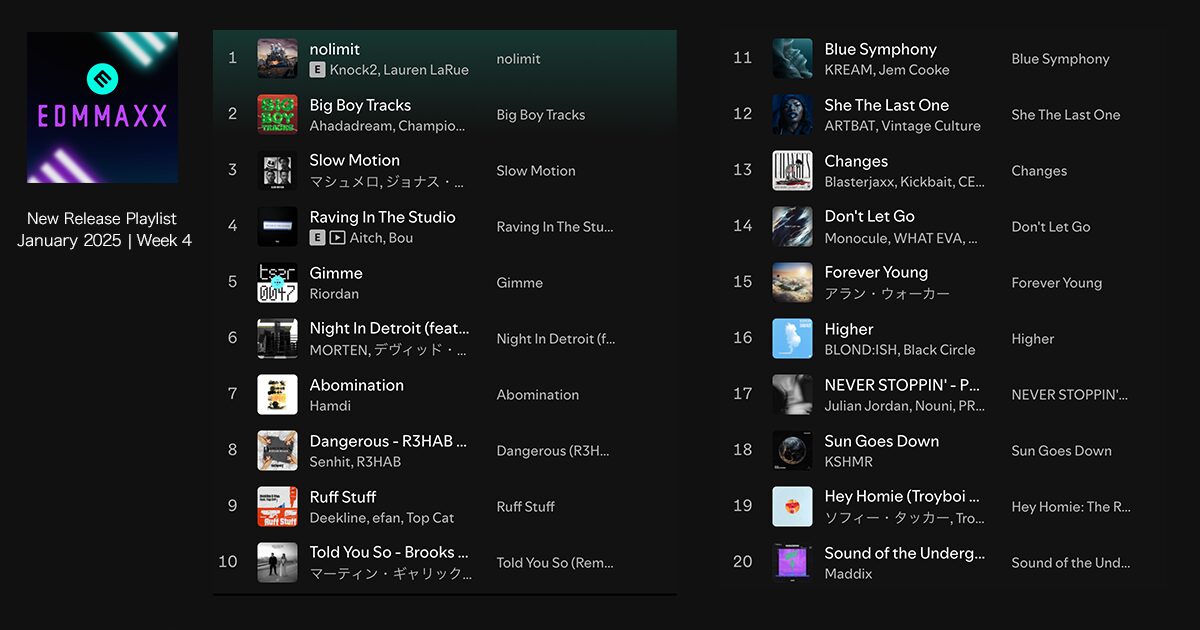Select the Big Boy Tracks song title

360,105
